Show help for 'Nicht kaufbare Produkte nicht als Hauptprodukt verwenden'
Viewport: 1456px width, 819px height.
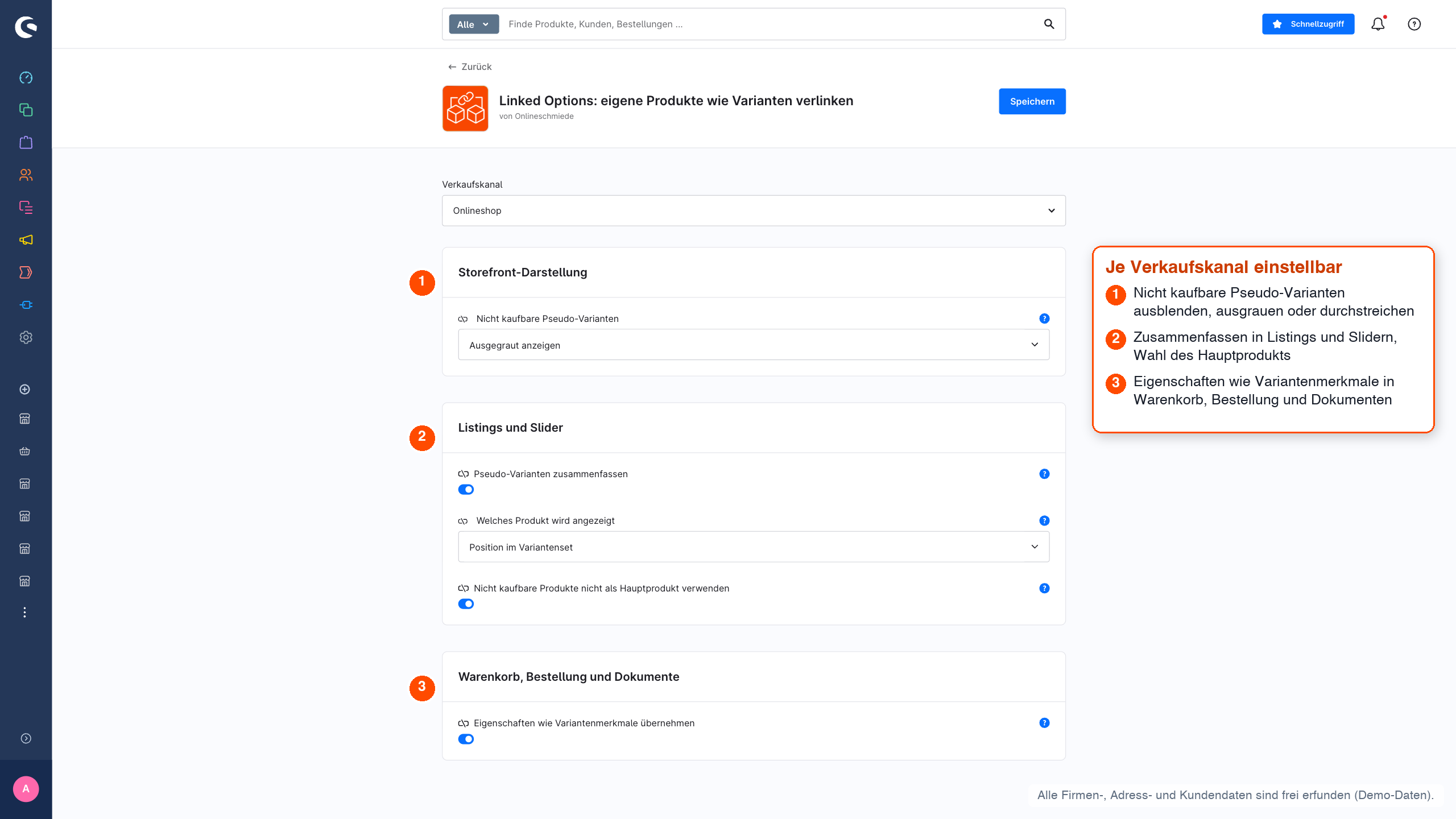(x=1044, y=588)
